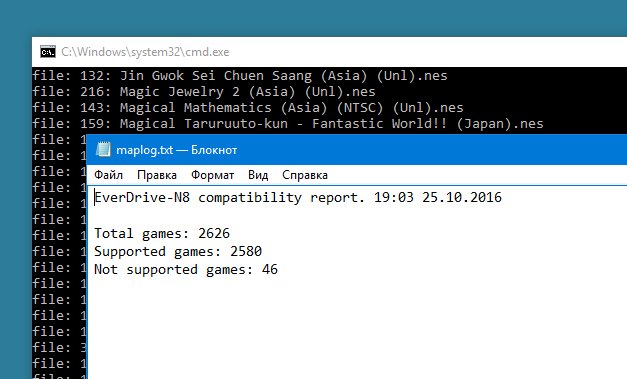Screen dimensions: 627x379
Task: Click the Jin Gwok Sei Chuen Saang line
Action: point(240,76)
